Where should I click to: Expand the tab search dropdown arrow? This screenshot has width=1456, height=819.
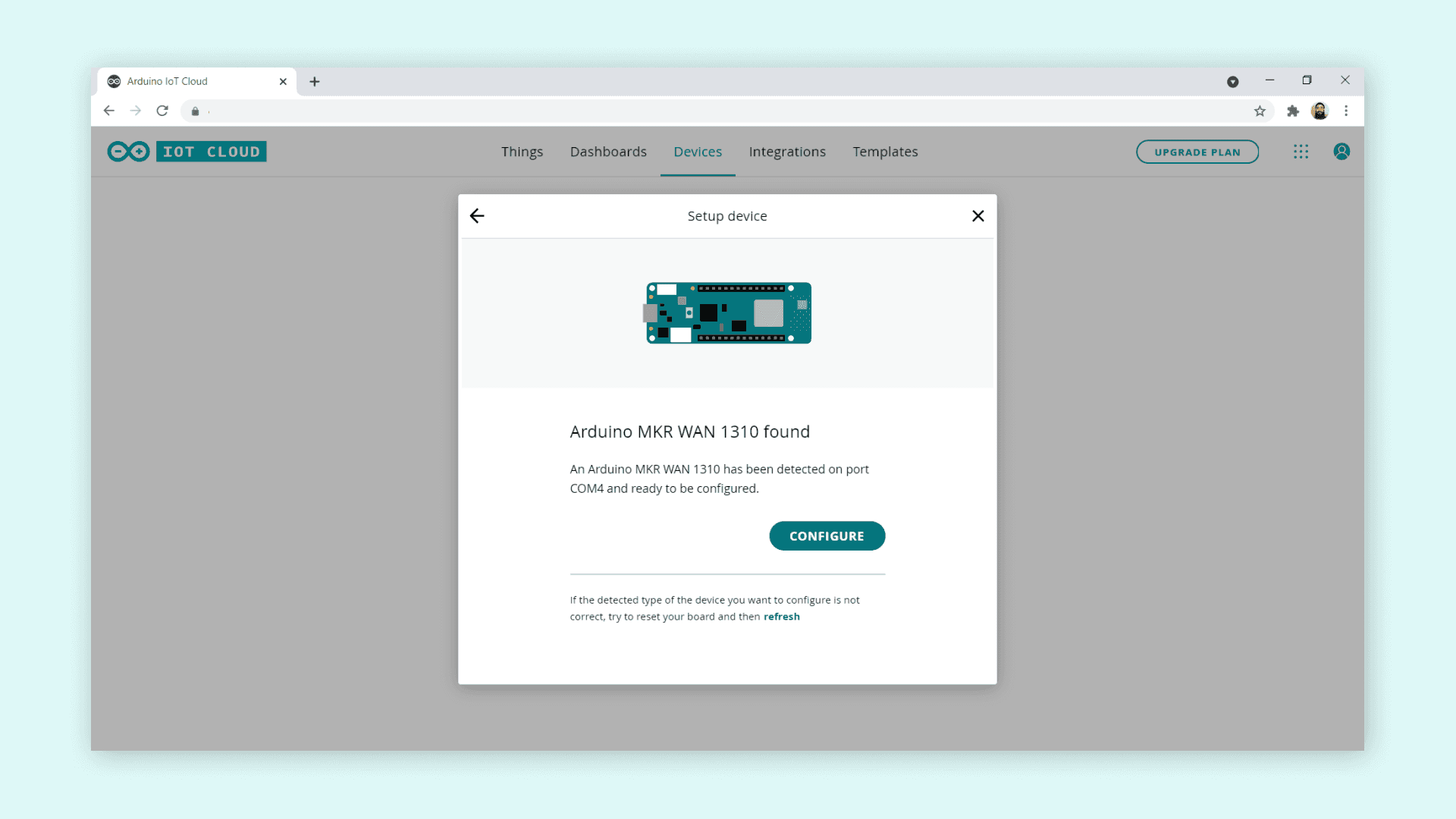coord(1232,82)
